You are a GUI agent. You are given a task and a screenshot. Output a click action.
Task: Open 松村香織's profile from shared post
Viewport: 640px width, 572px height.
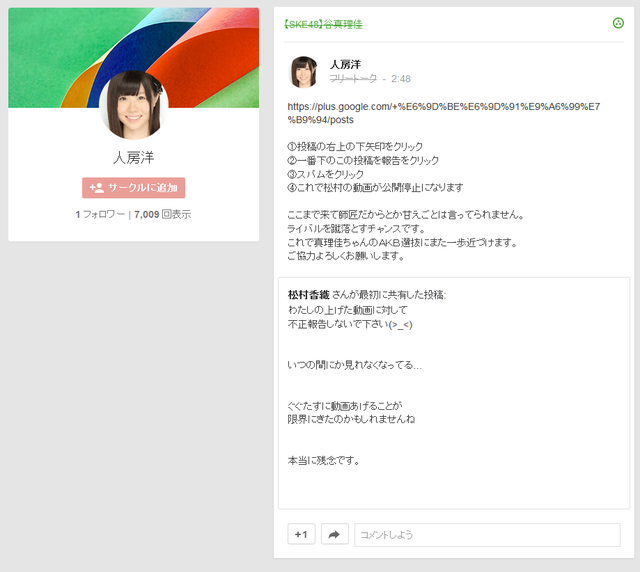(309, 294)
